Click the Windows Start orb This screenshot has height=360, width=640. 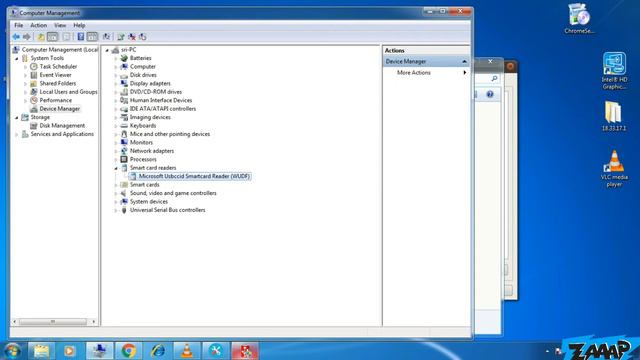point(11,351)
